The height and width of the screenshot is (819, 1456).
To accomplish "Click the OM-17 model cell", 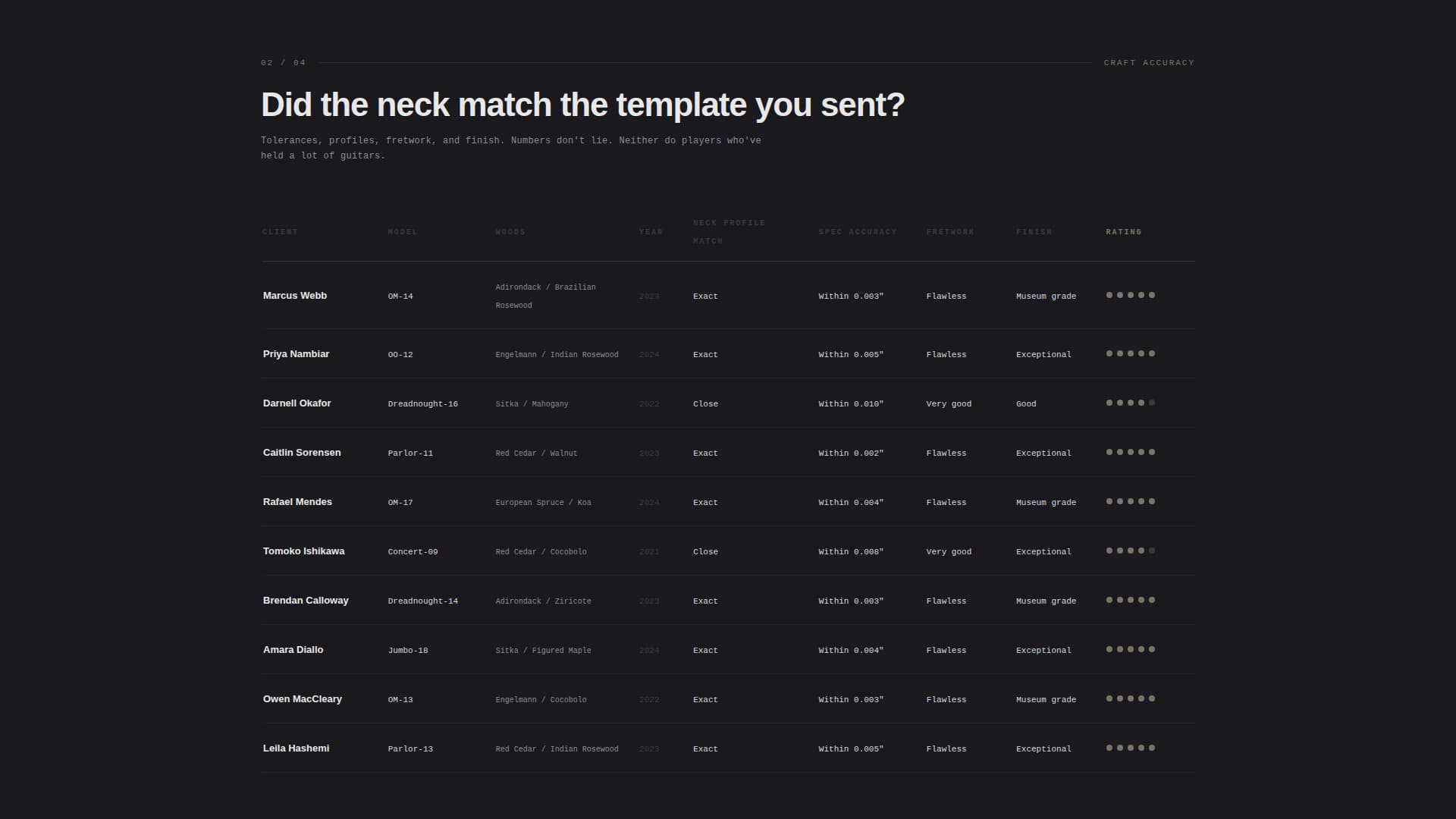I will coord(400,503).
